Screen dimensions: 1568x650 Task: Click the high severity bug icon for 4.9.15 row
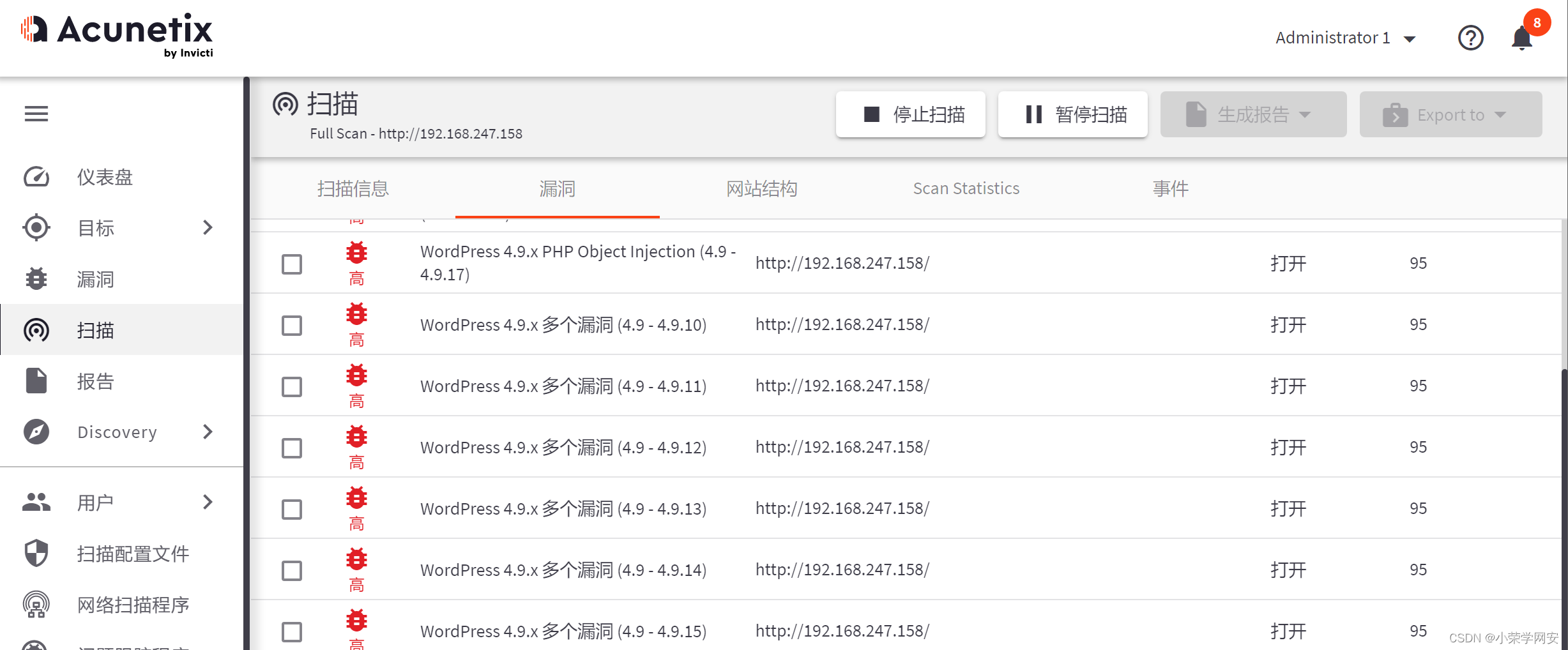[x=356, y=621]
